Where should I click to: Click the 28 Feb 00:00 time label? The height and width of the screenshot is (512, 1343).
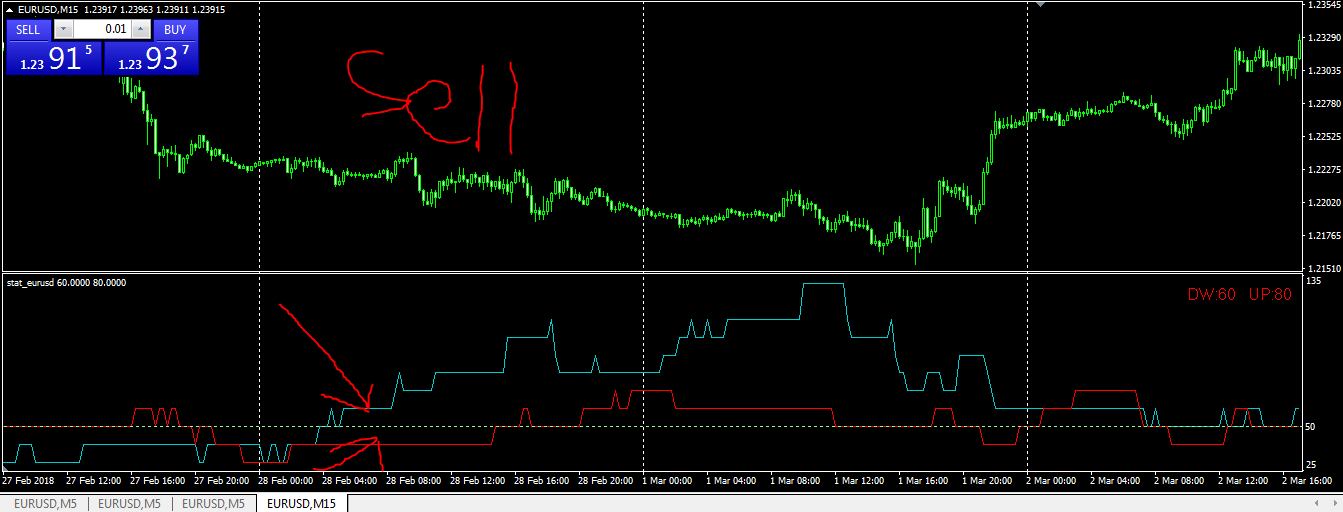coord(288,481)
